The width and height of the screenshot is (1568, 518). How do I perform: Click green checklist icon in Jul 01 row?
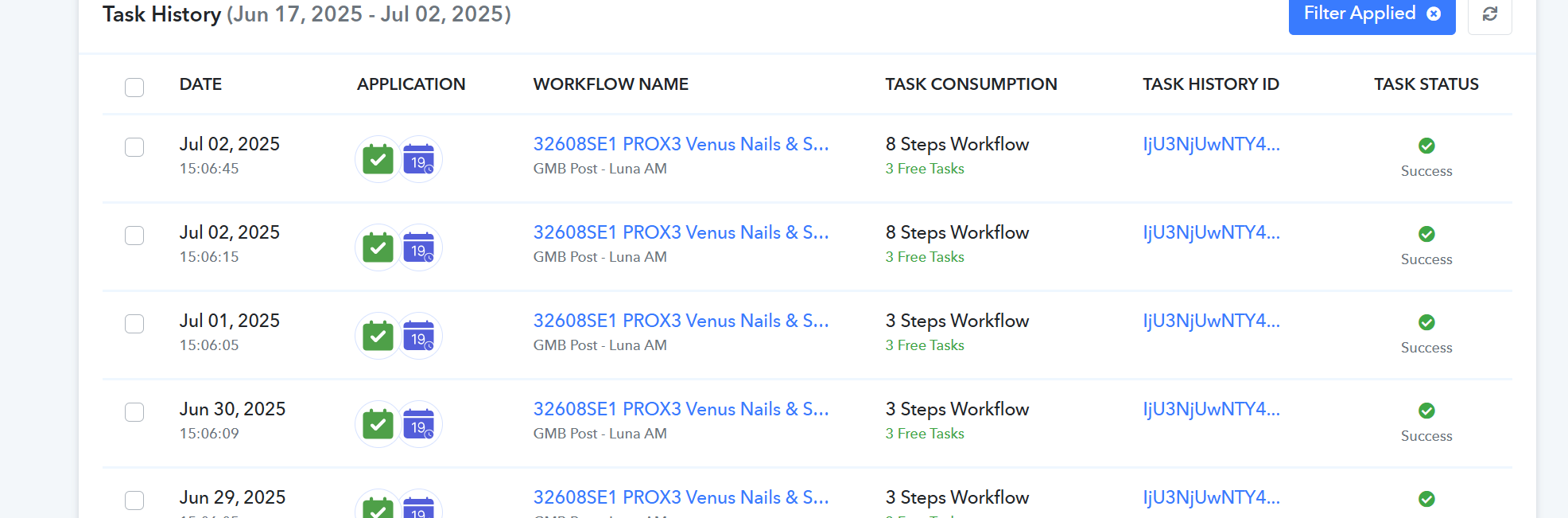click(378, 337)
